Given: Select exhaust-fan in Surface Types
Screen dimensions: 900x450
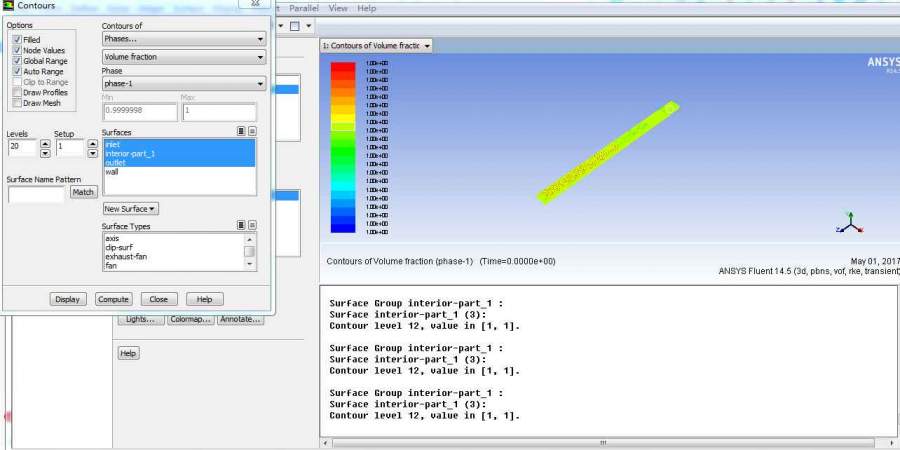Looking at the screenshot, I should pyautogui.click(x=173, y=257).
